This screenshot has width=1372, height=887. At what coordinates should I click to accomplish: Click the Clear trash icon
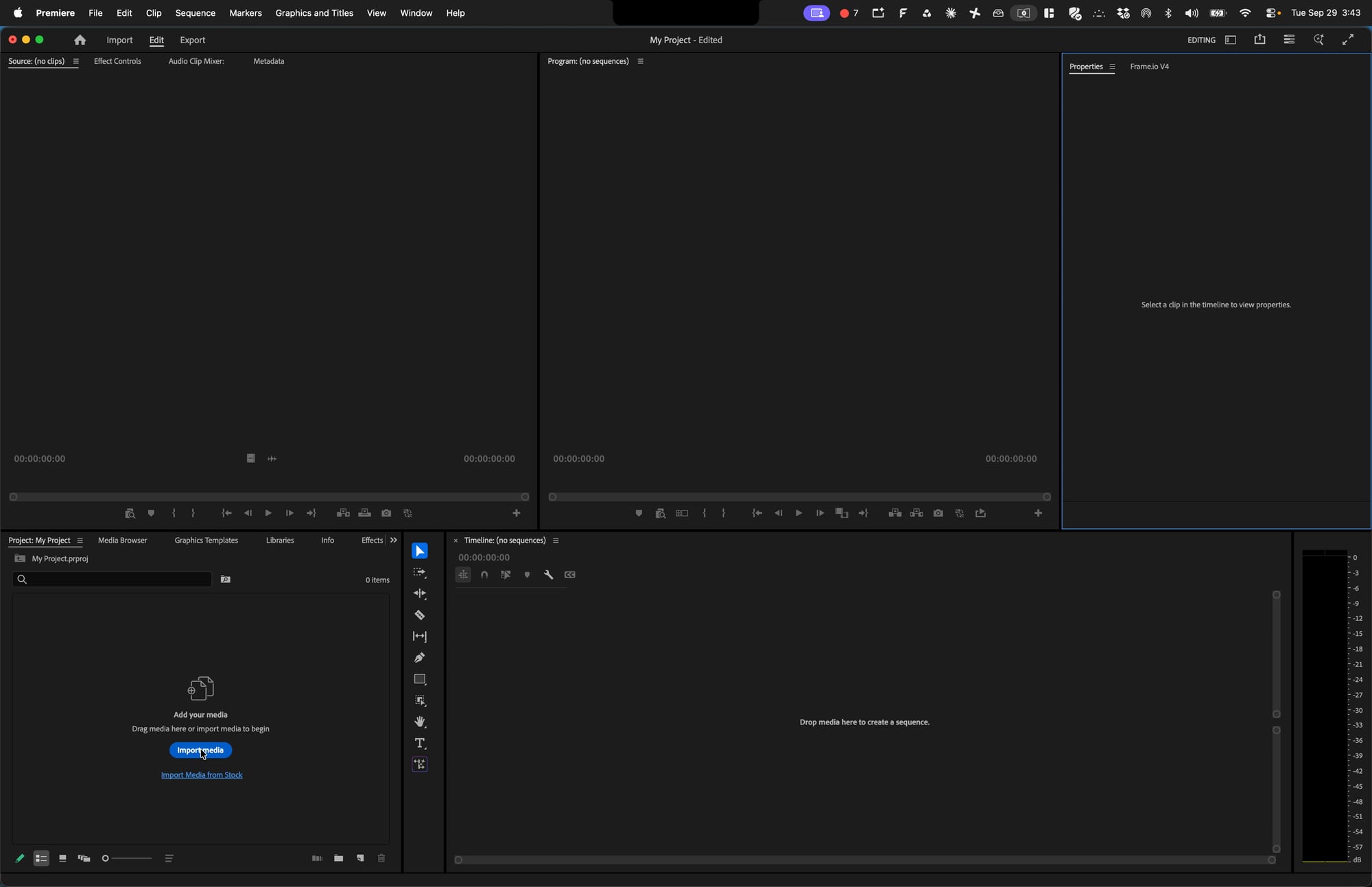[x=381, y=858]
